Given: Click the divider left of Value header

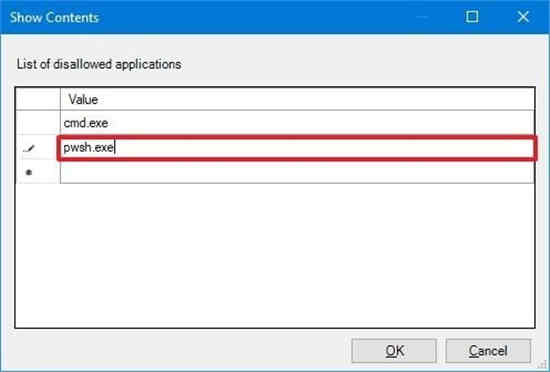Looking at the screenshot, I should coord(60,100).
